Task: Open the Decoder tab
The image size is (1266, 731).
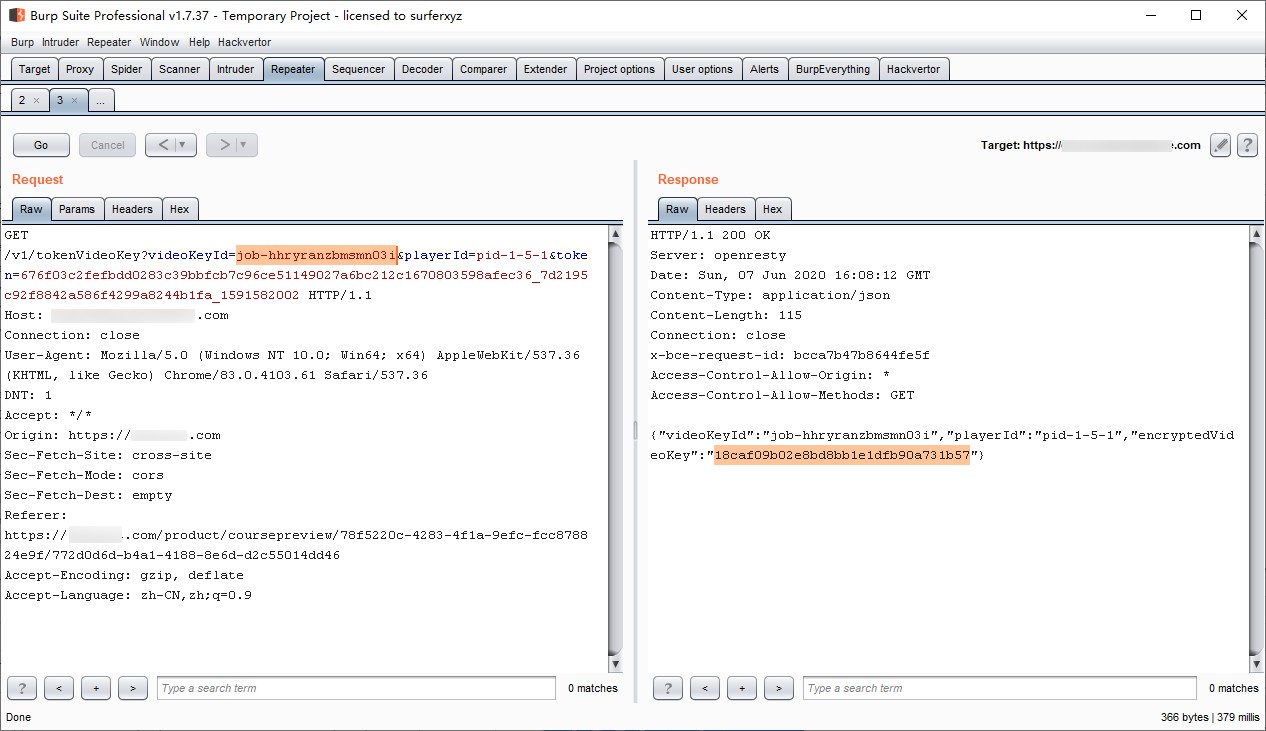Action: pyautogui.click(x=422, y=69)
